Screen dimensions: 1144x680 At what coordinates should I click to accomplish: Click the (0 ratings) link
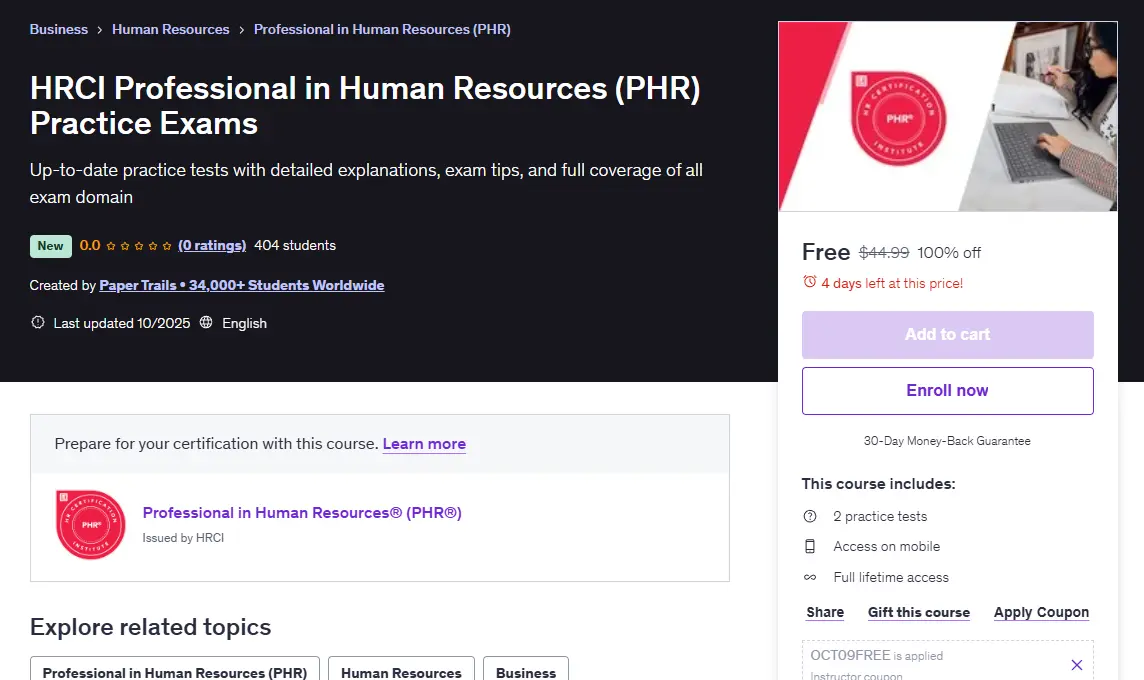(212, 245)
